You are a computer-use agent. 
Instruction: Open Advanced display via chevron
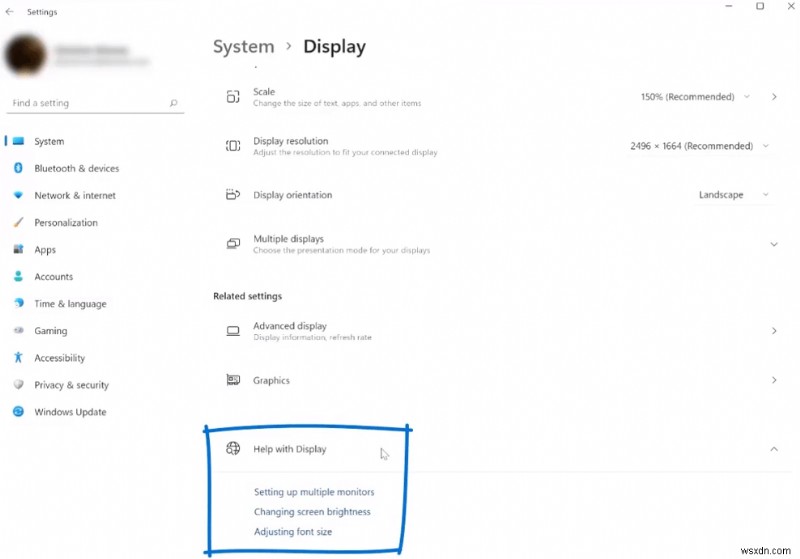[x=774, y=331]
